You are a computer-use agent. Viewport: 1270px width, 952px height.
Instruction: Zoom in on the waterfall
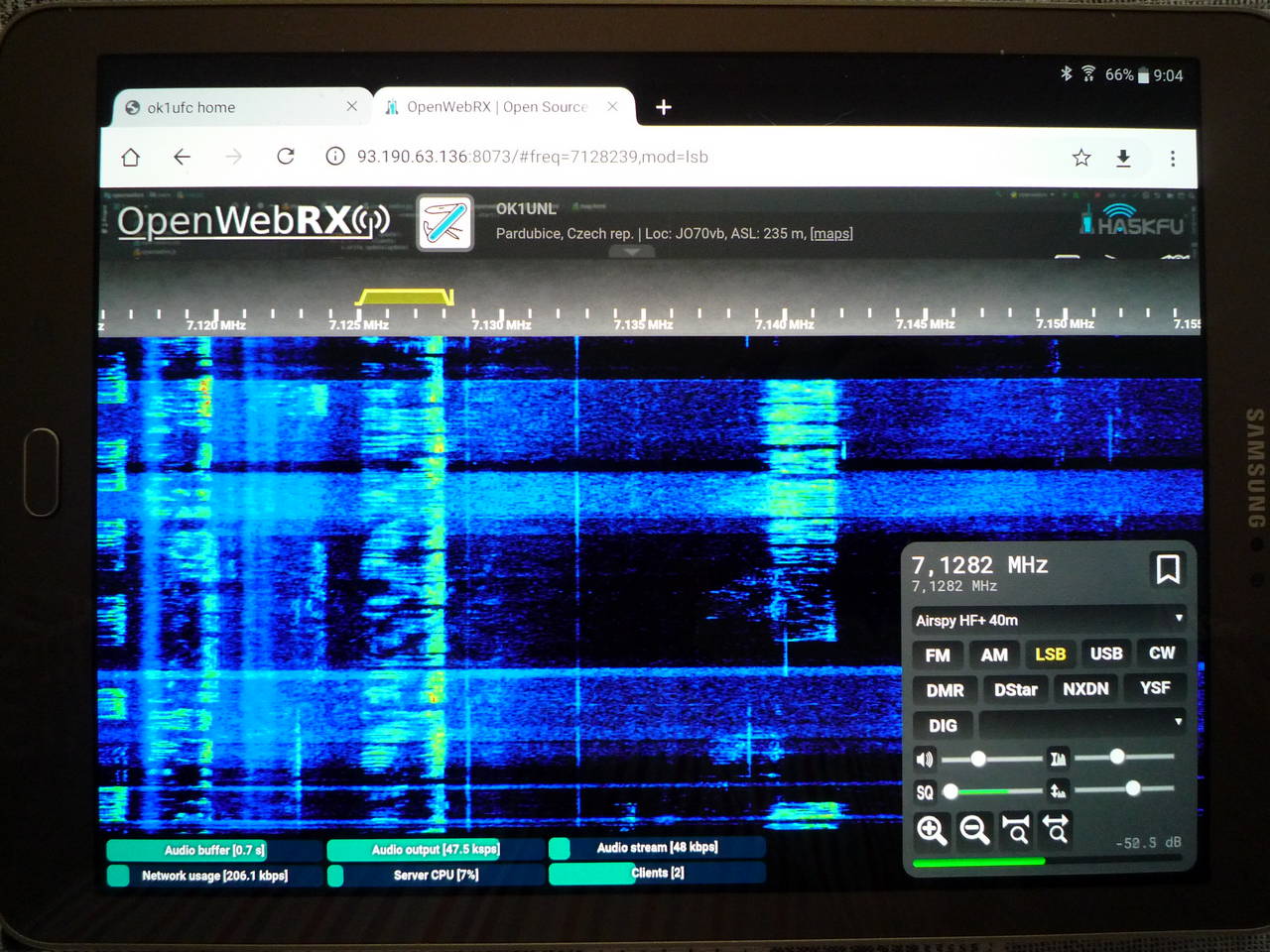pos(932,829)
